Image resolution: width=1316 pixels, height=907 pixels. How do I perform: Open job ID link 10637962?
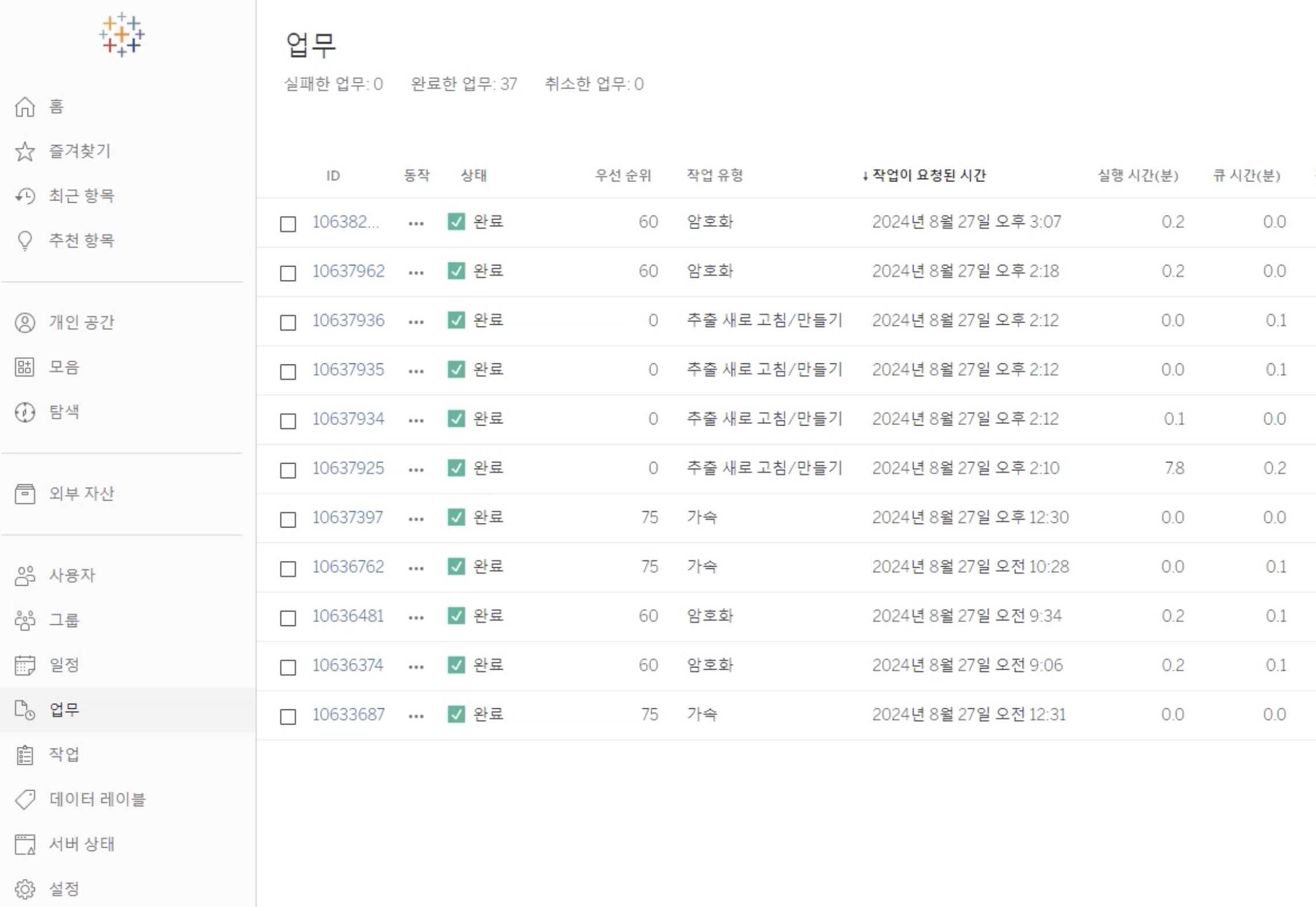348,271
